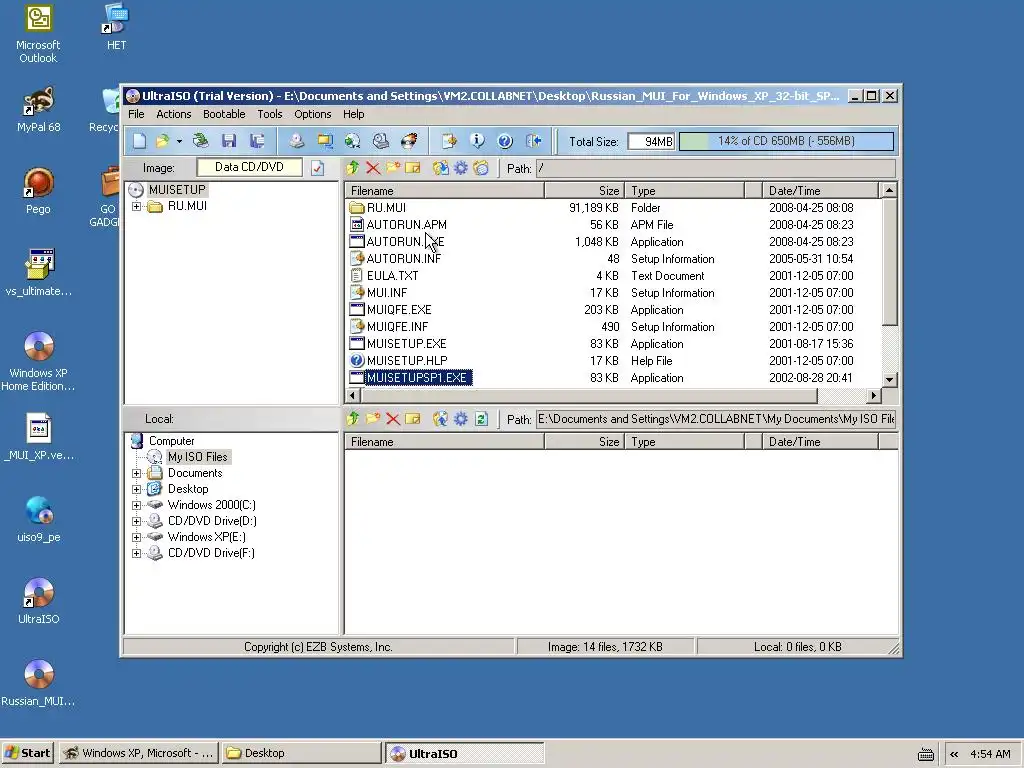1024x768 pixels.
Task: Click the blue Help question mark icon
Action: pos(505,141)
